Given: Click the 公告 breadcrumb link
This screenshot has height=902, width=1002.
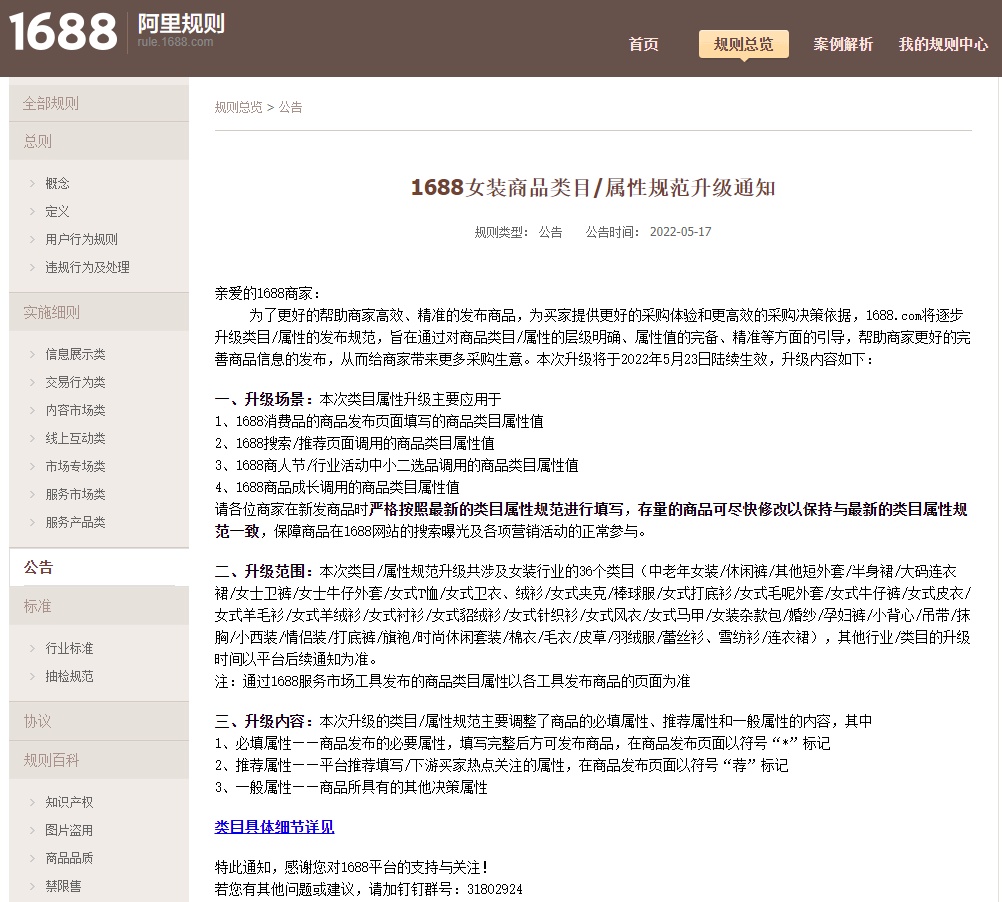Looking at the screenshot, I should click(x=290, y=107).
